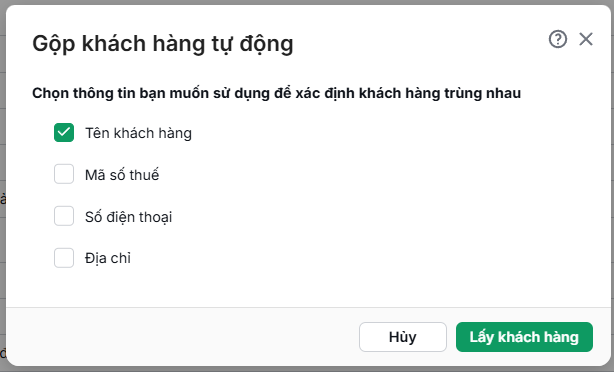
Task: Click the Địa chỉ label text
Action: click(x=108, y=258)
